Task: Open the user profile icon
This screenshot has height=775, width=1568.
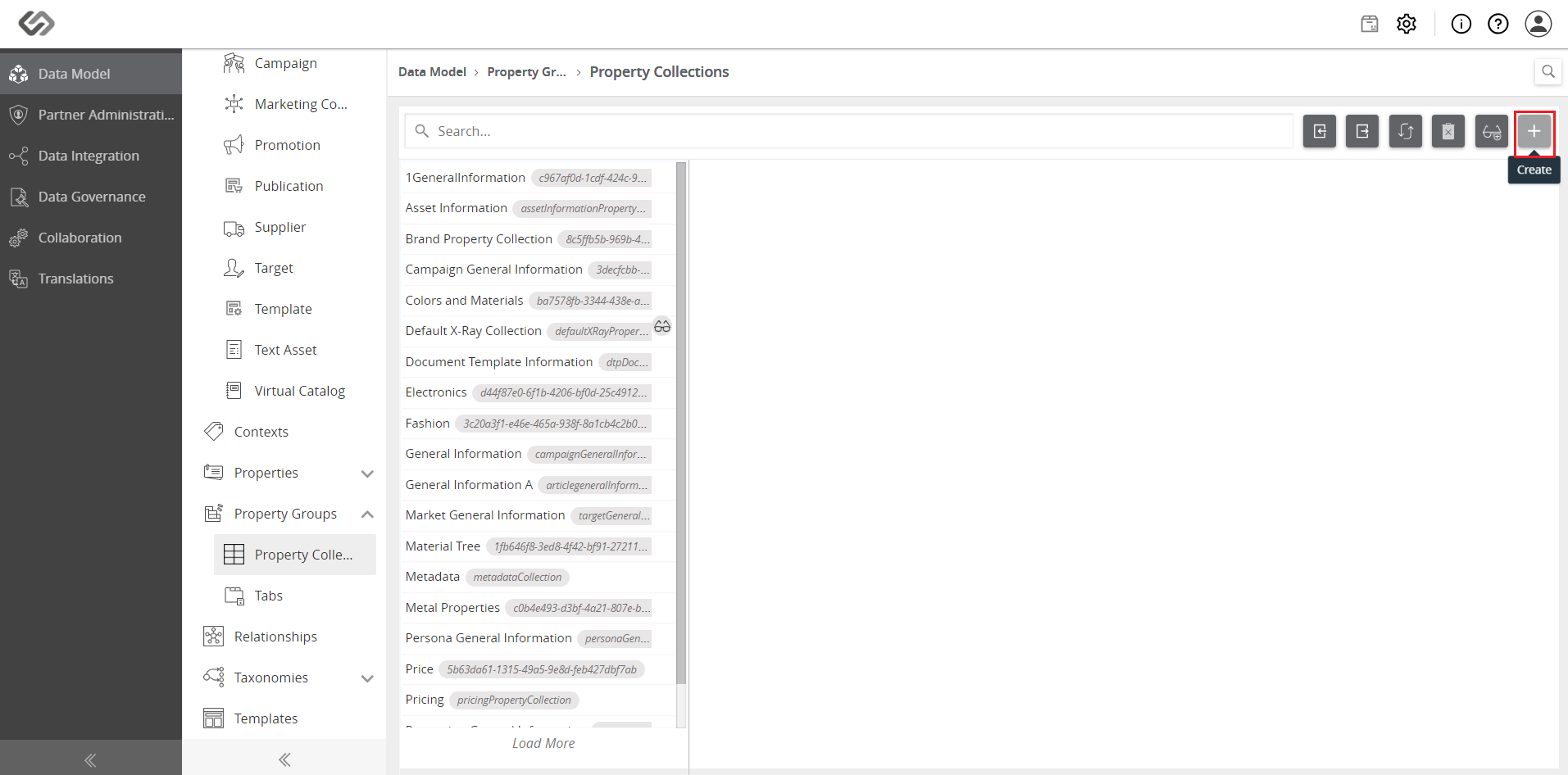Action: pyautogui.click(x=1538, y=24)
